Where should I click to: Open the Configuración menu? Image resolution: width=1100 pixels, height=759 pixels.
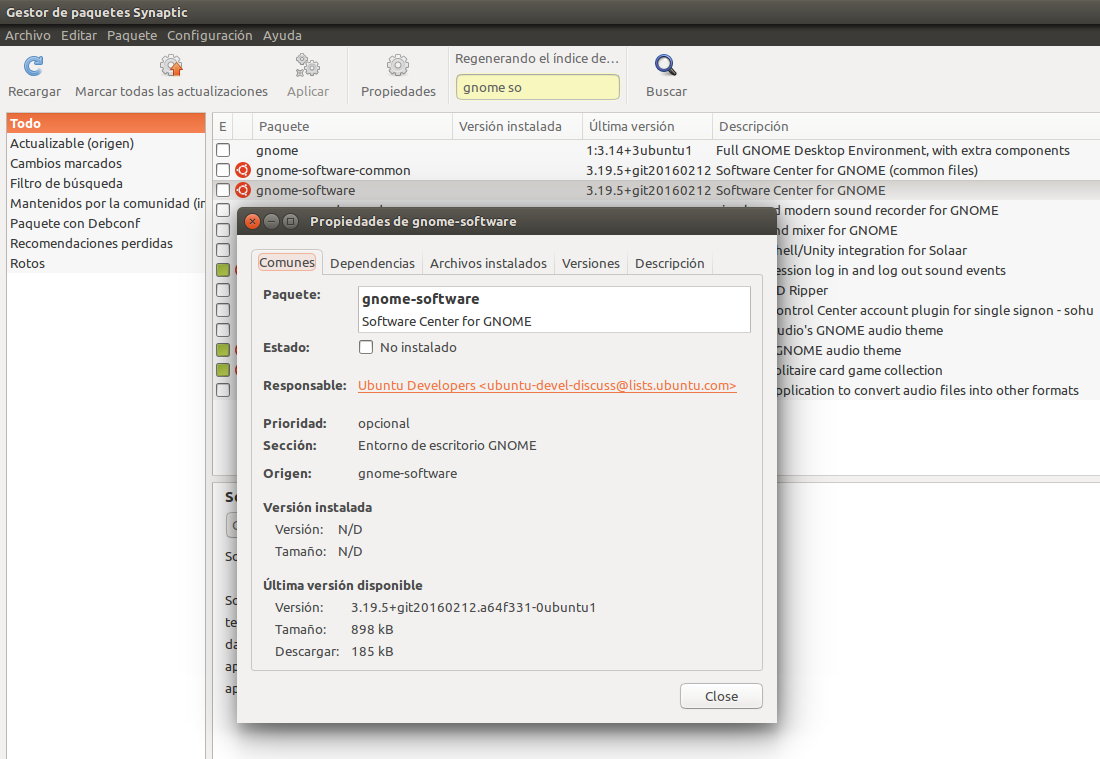tap(209, 35)
